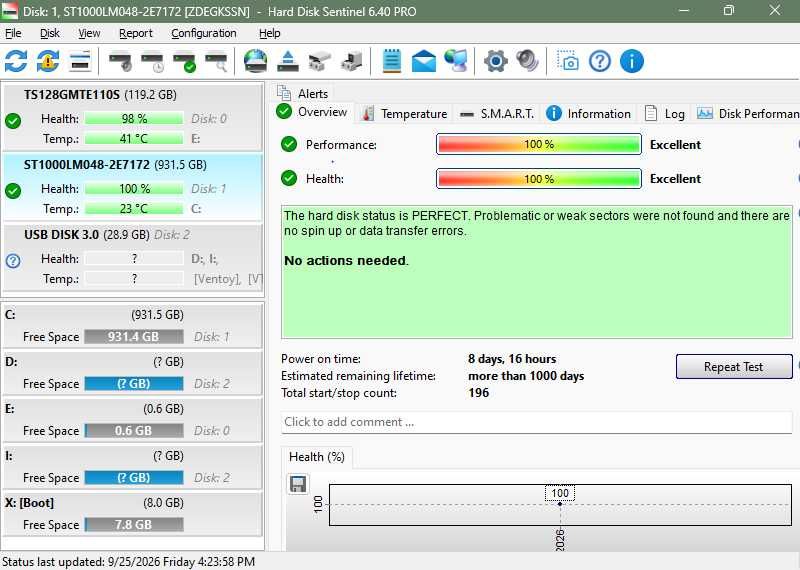Image resolution: width=800 pixels, height=570 pixels.
Task: Click the hard disk icon with gauge badge
Action: coord(120,62)
